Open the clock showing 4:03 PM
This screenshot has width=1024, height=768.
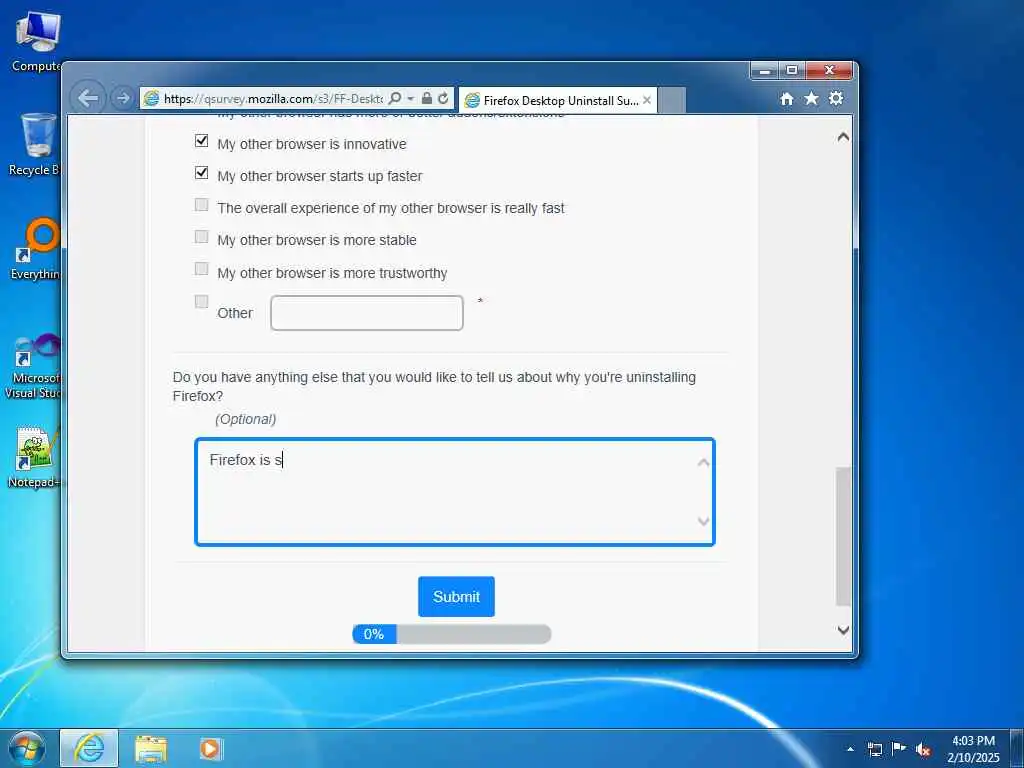[974, 749]
